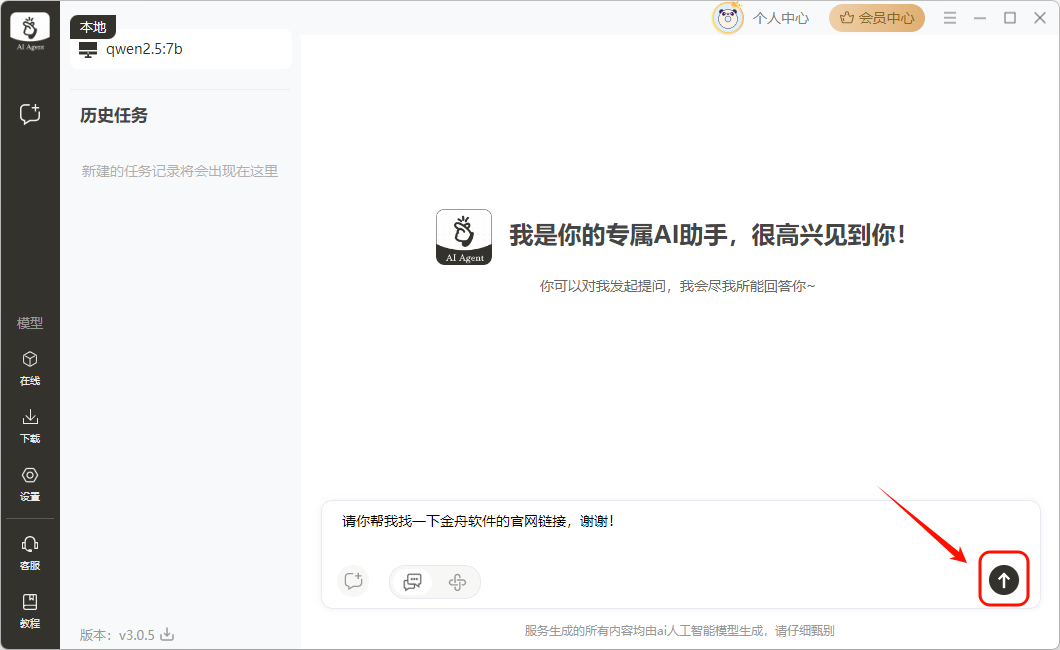Click the send arrow button
This screenshot has height=650, width=1060.
(x=1004, y=579)
